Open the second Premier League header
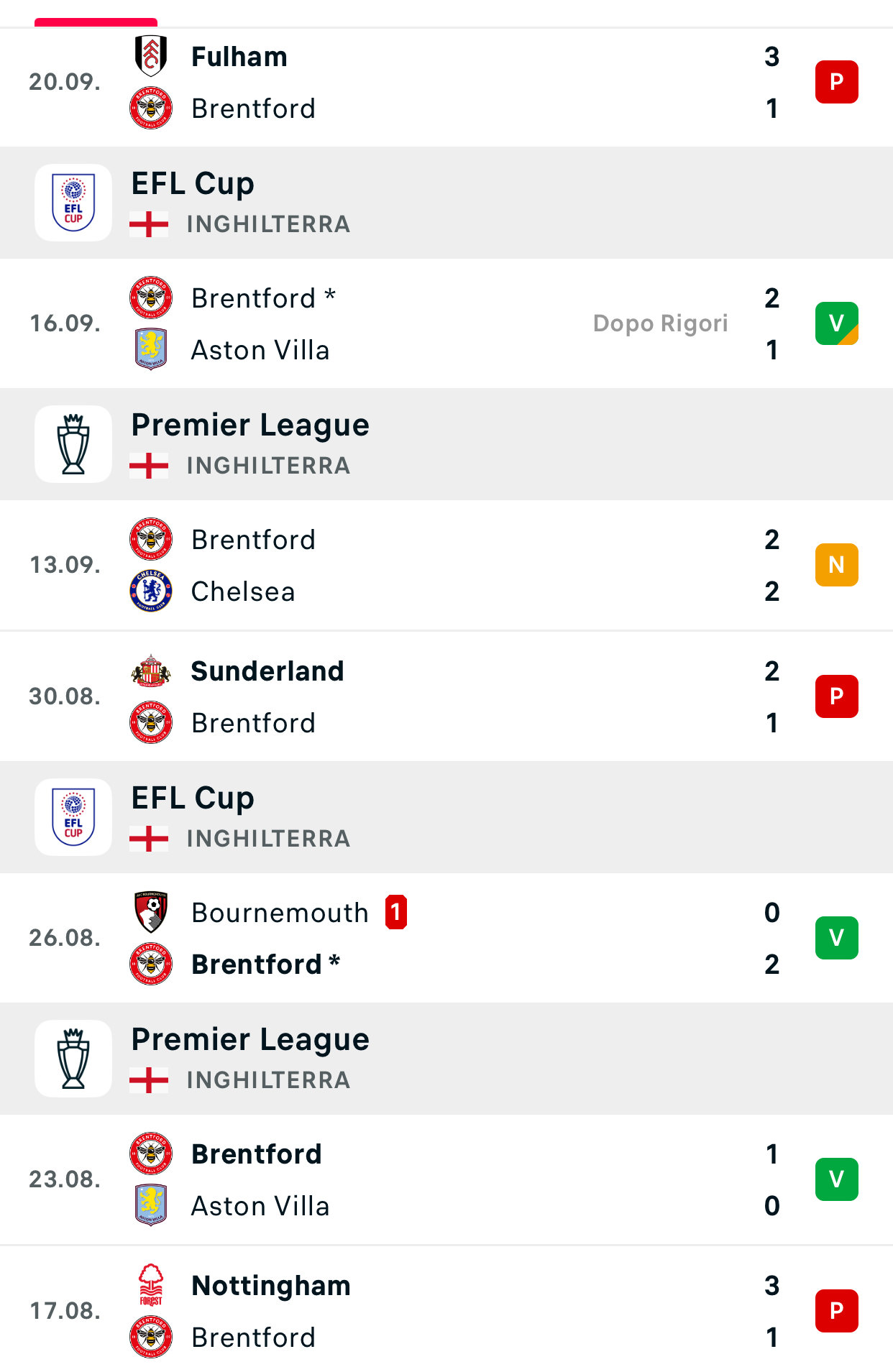The width and height of the screenshot is (893, 1372). coord(446,1059)
